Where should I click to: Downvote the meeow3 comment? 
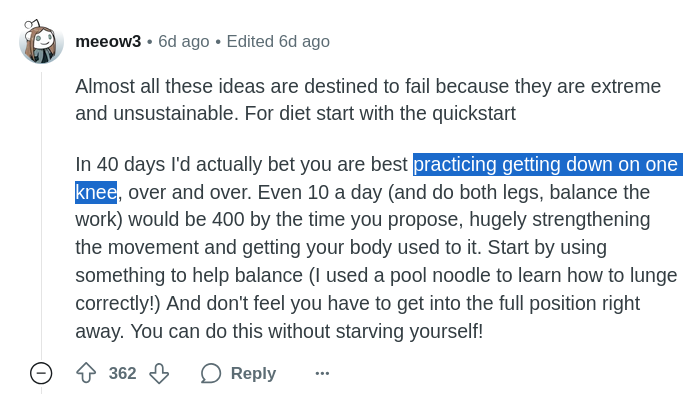coord(159,373)
